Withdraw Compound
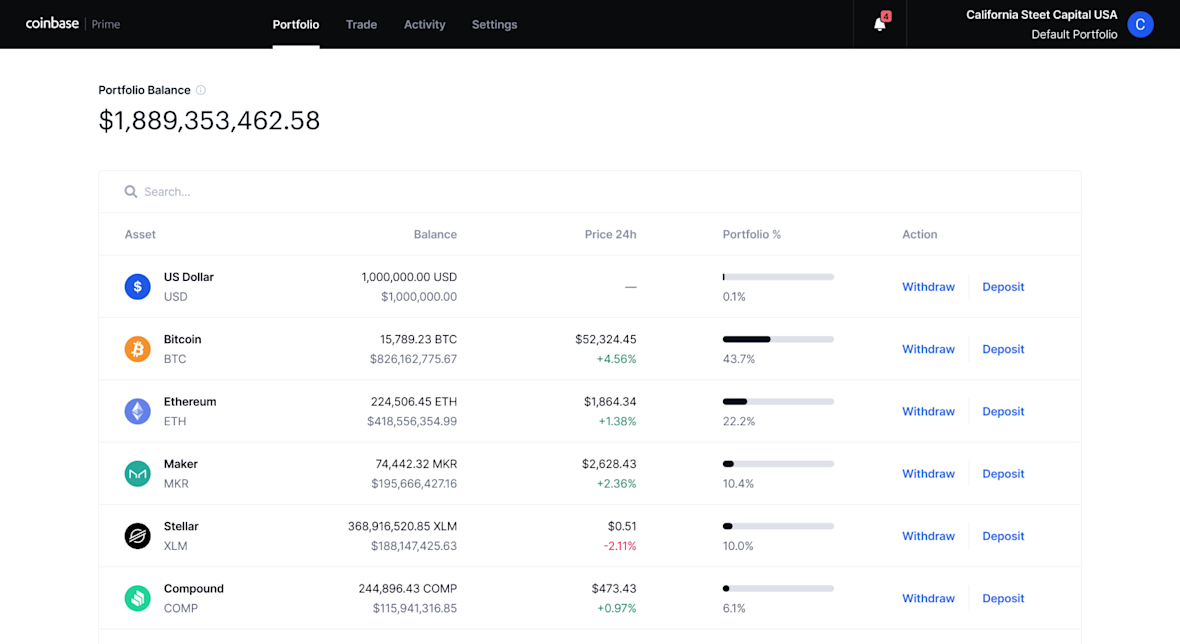The height and width of the screenshot is (644, 1180). tap(928, 598)
